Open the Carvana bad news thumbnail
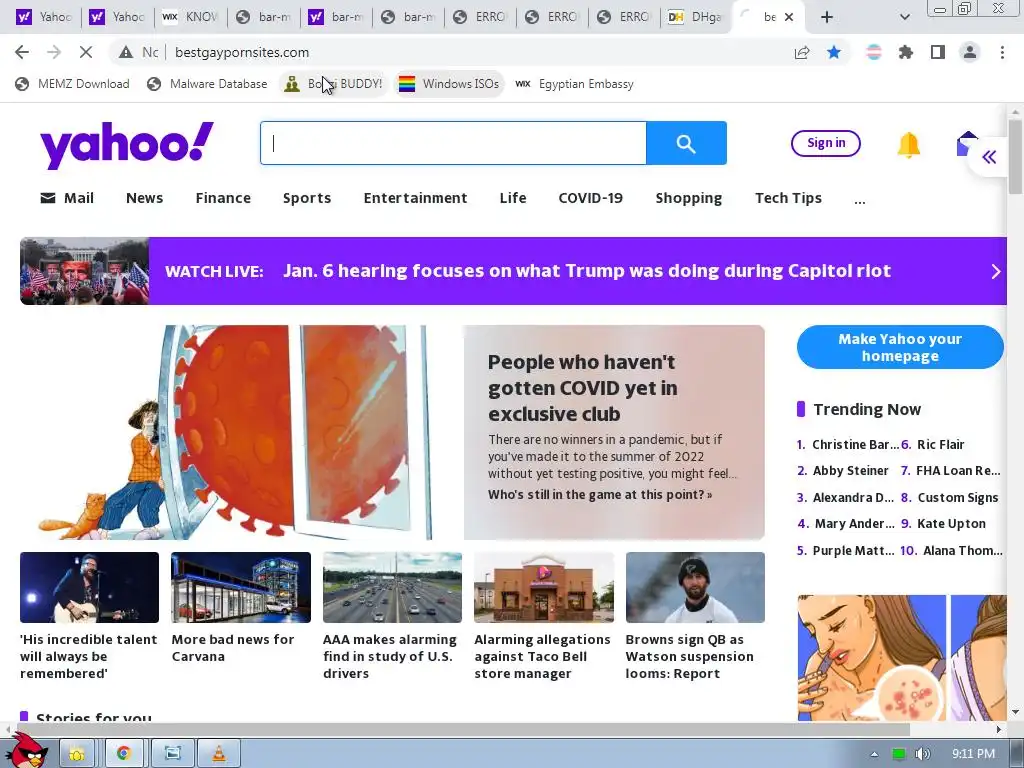 (x=241, y=587)
